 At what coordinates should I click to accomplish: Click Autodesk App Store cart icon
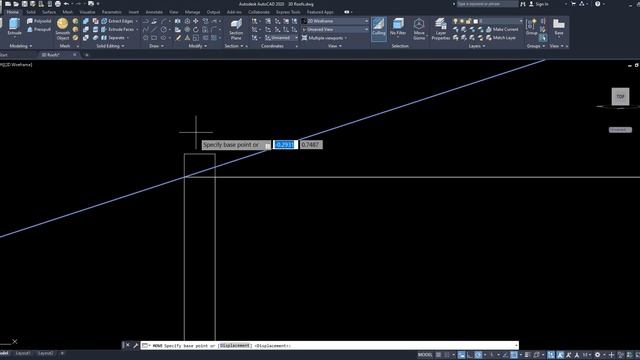tap(573, 4)
